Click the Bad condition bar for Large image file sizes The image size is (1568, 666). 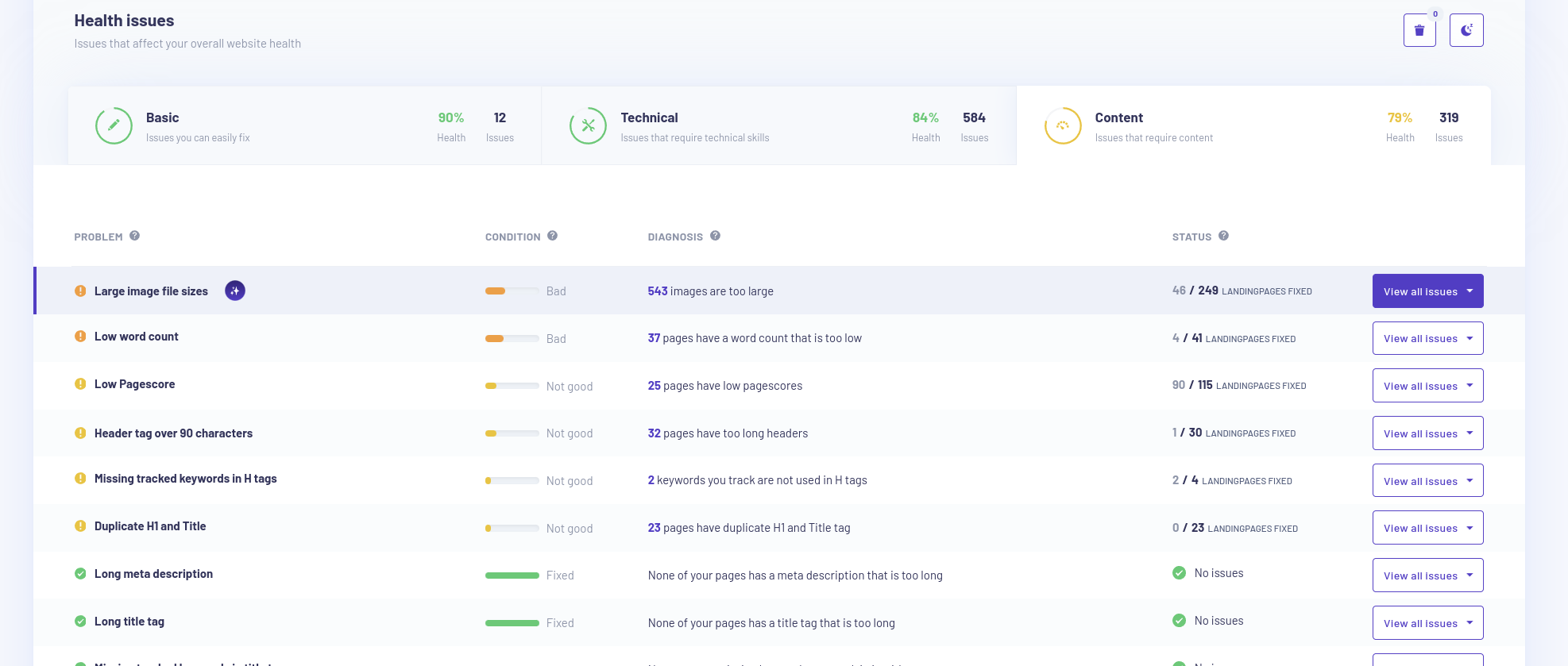(512, 291)
